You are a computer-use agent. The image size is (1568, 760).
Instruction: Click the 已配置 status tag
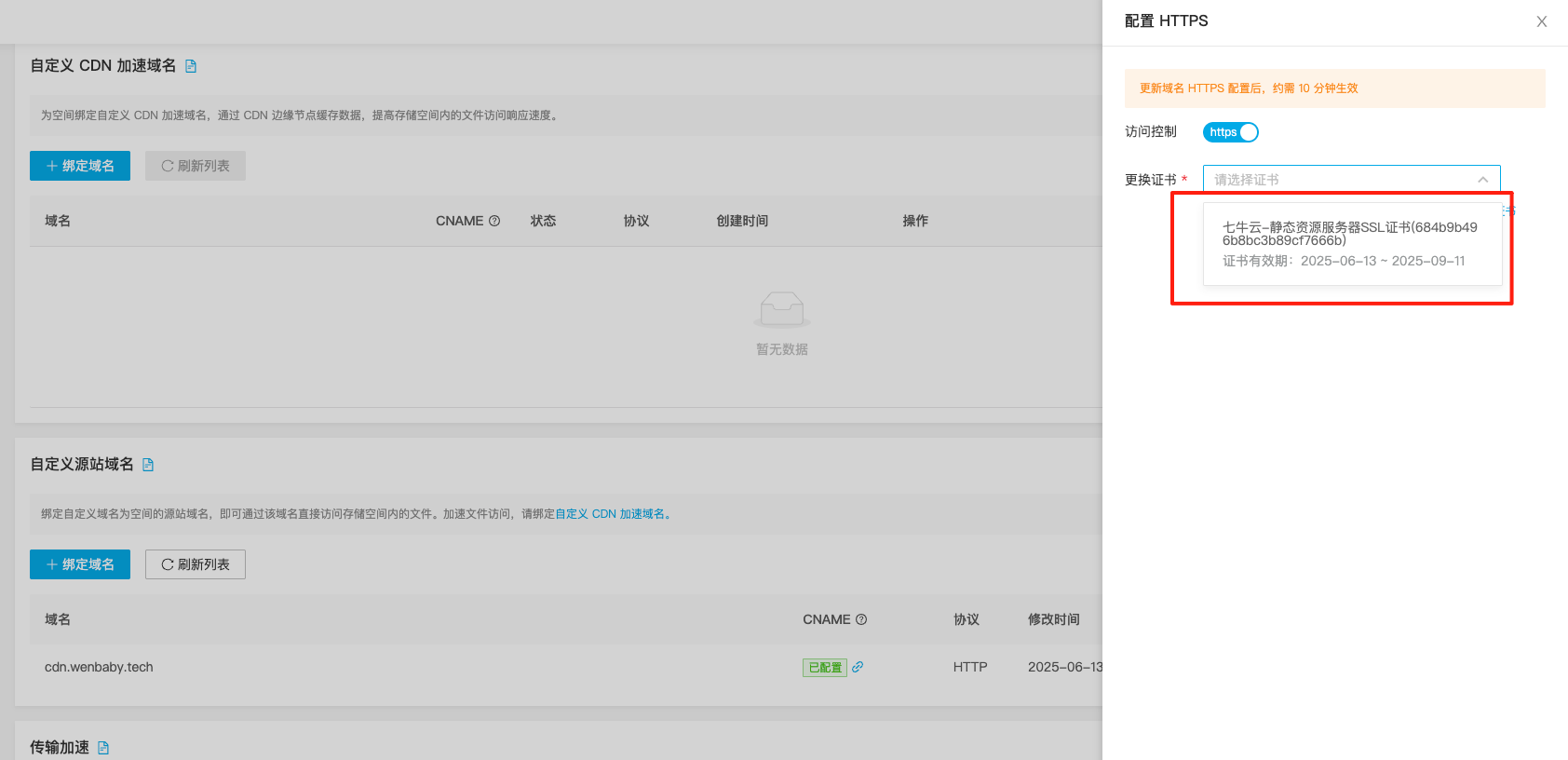825,668
